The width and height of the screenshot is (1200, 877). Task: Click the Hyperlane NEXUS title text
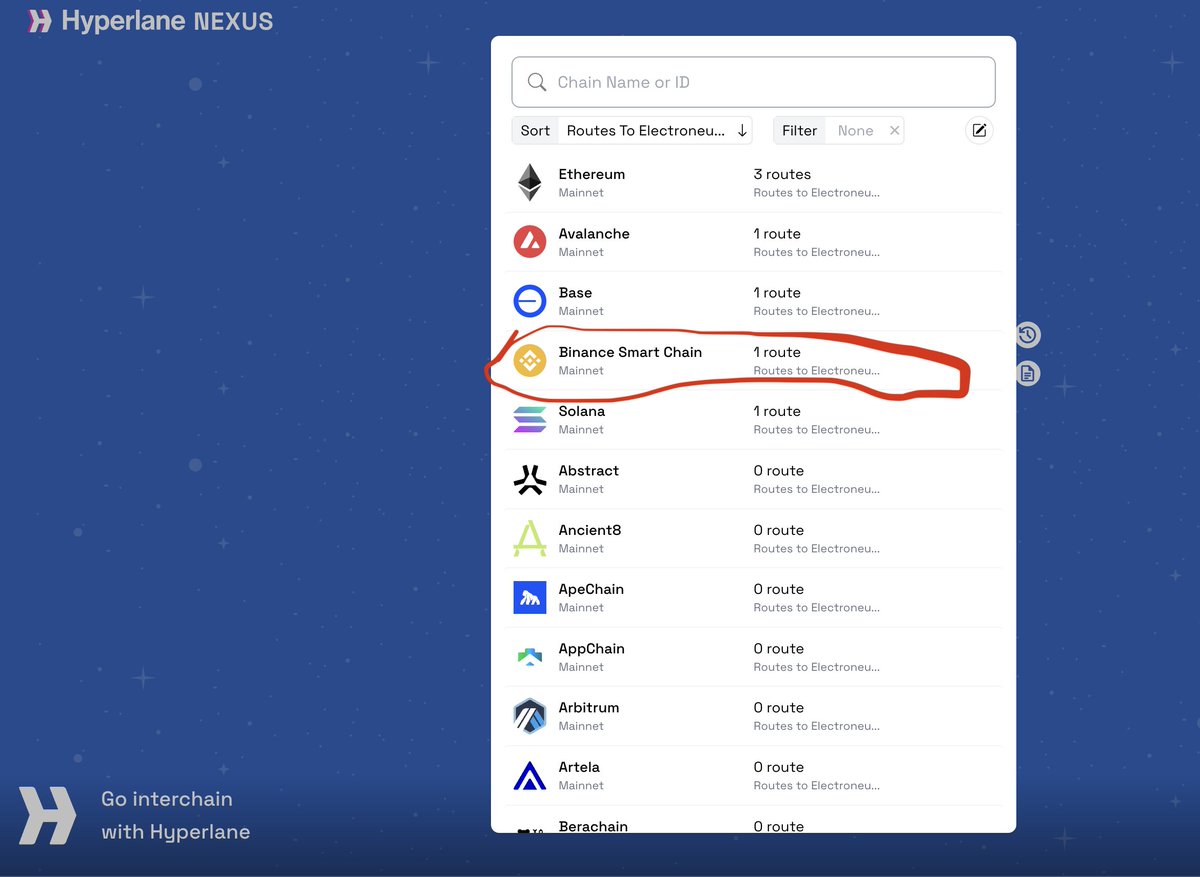click(x=167, y=21)
